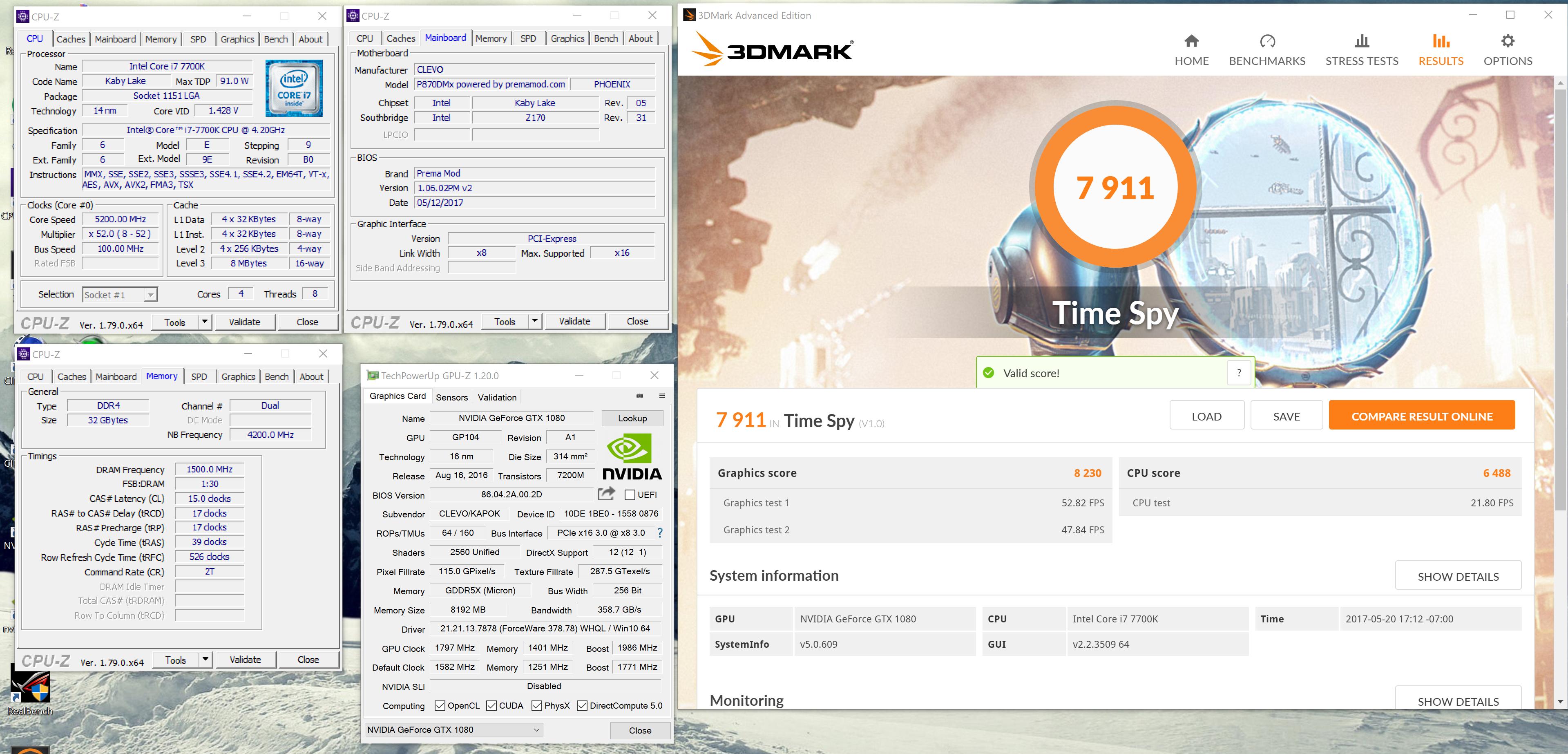Switch to Sensors tab in GPU-Z
1568x754 pixels.
[x=452, y=397]
